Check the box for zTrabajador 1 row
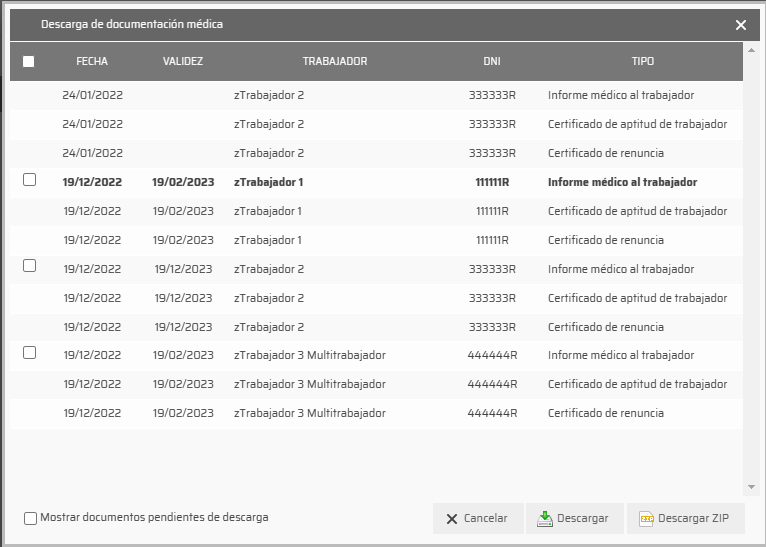The image size is (766, 547). pos(29,180)
